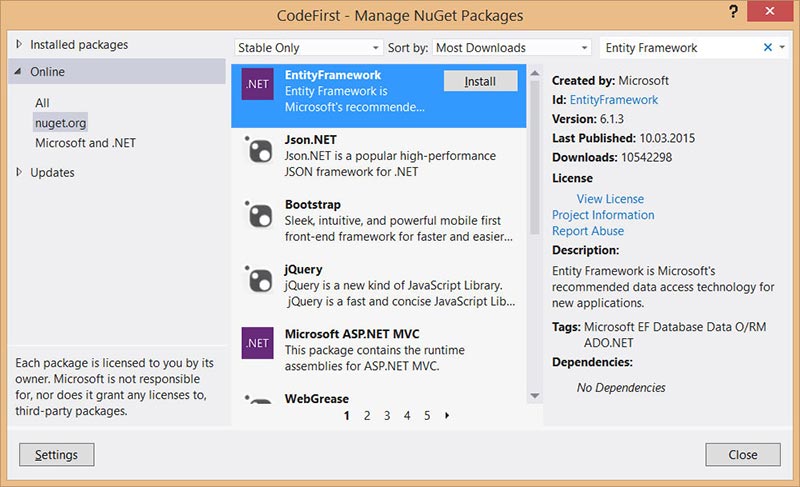Open the Most Downloads sort dropdown
Viewport: 800px width, 487px height.
point(512,47)
